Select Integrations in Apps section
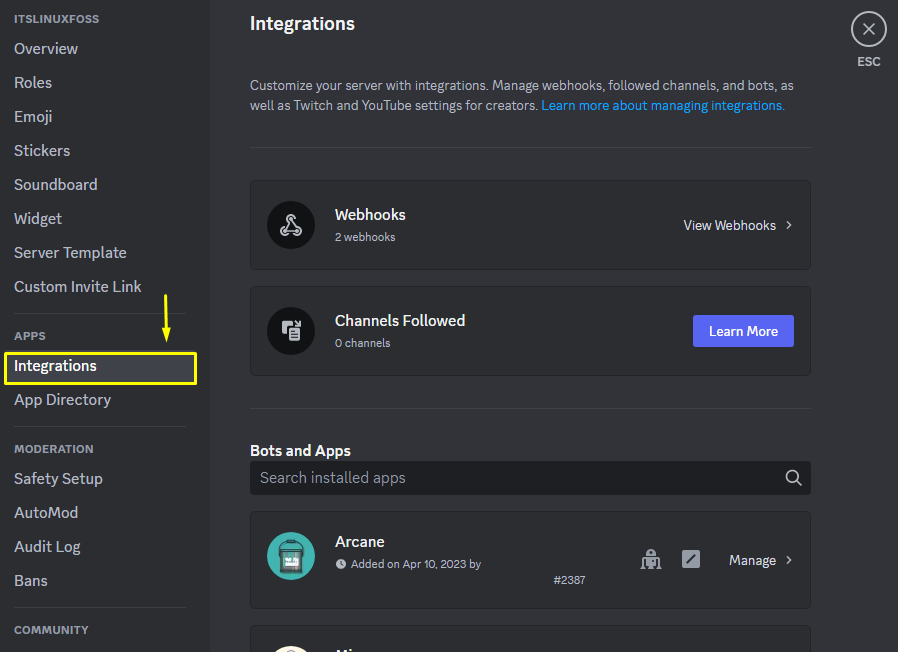 click(100, 368)
